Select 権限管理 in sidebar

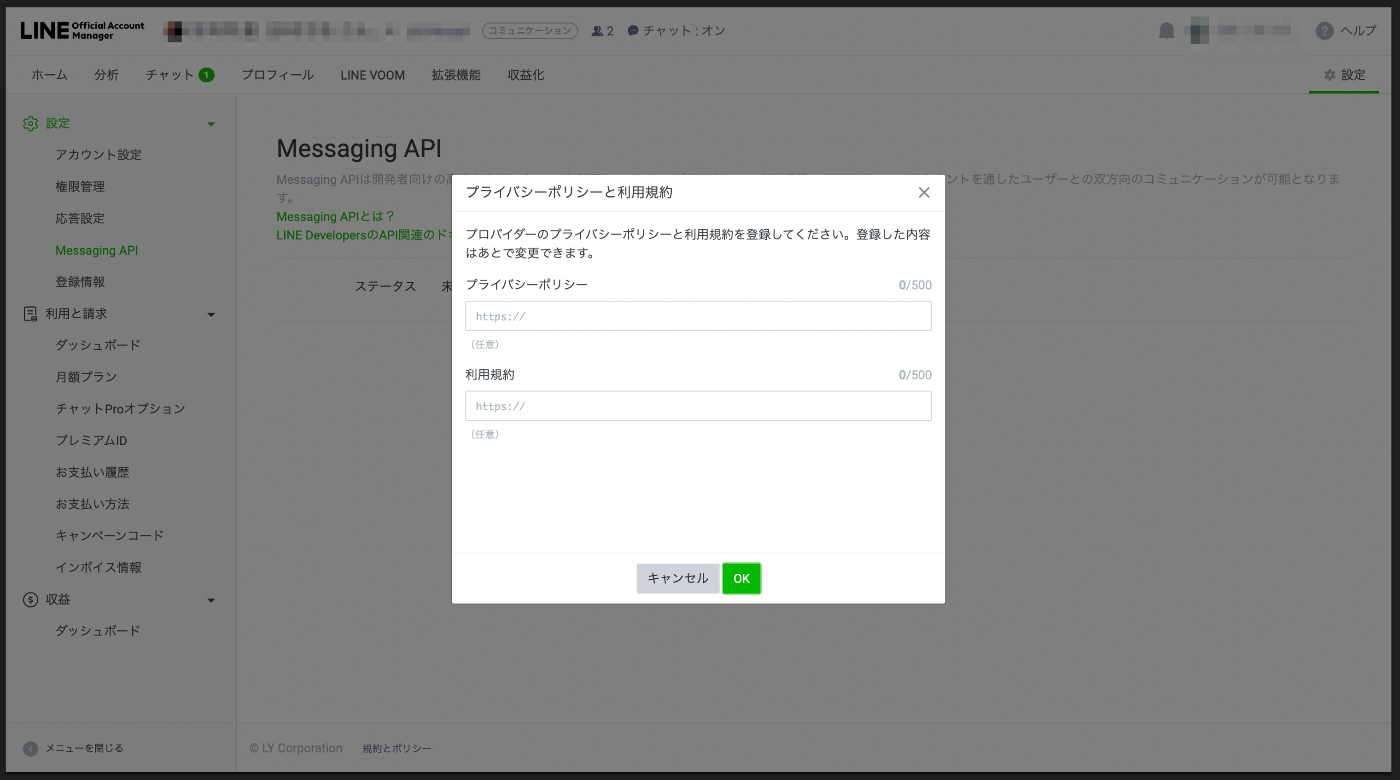pos(80,187)
